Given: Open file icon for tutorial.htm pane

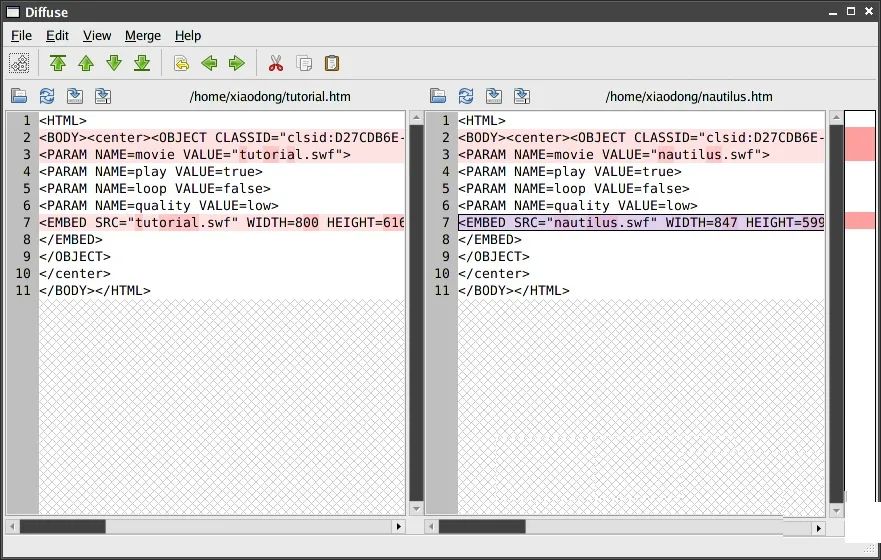Looking at the screenshot, I should coord(19,96).
